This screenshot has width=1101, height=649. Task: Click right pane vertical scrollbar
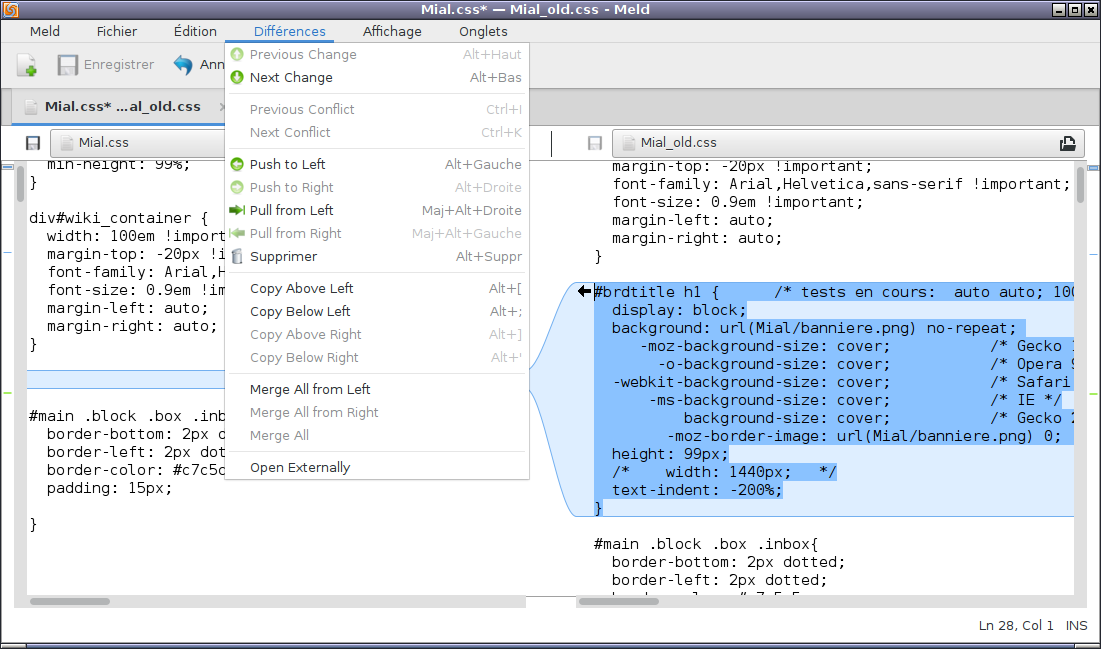(1080, 185)
